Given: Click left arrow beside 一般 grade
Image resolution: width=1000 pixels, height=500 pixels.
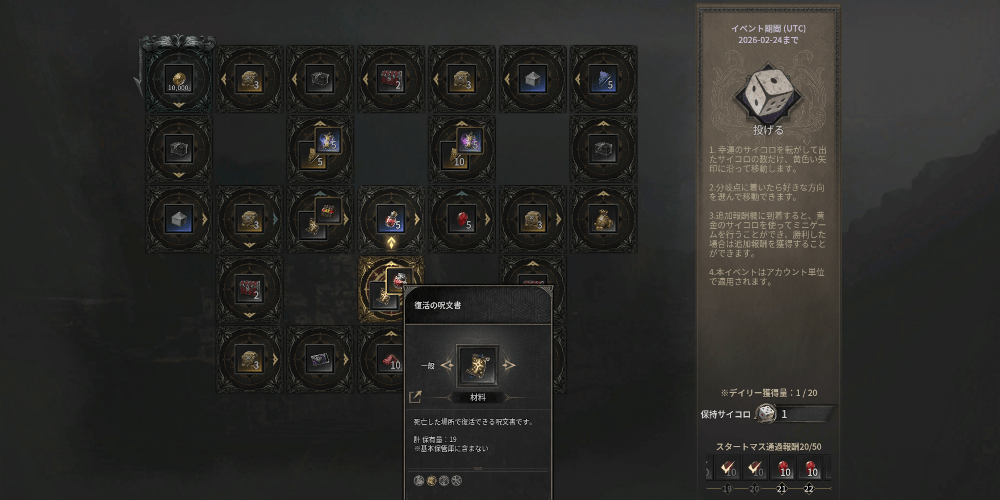Looking at the screenshot, I should click(x=446, y=365).
